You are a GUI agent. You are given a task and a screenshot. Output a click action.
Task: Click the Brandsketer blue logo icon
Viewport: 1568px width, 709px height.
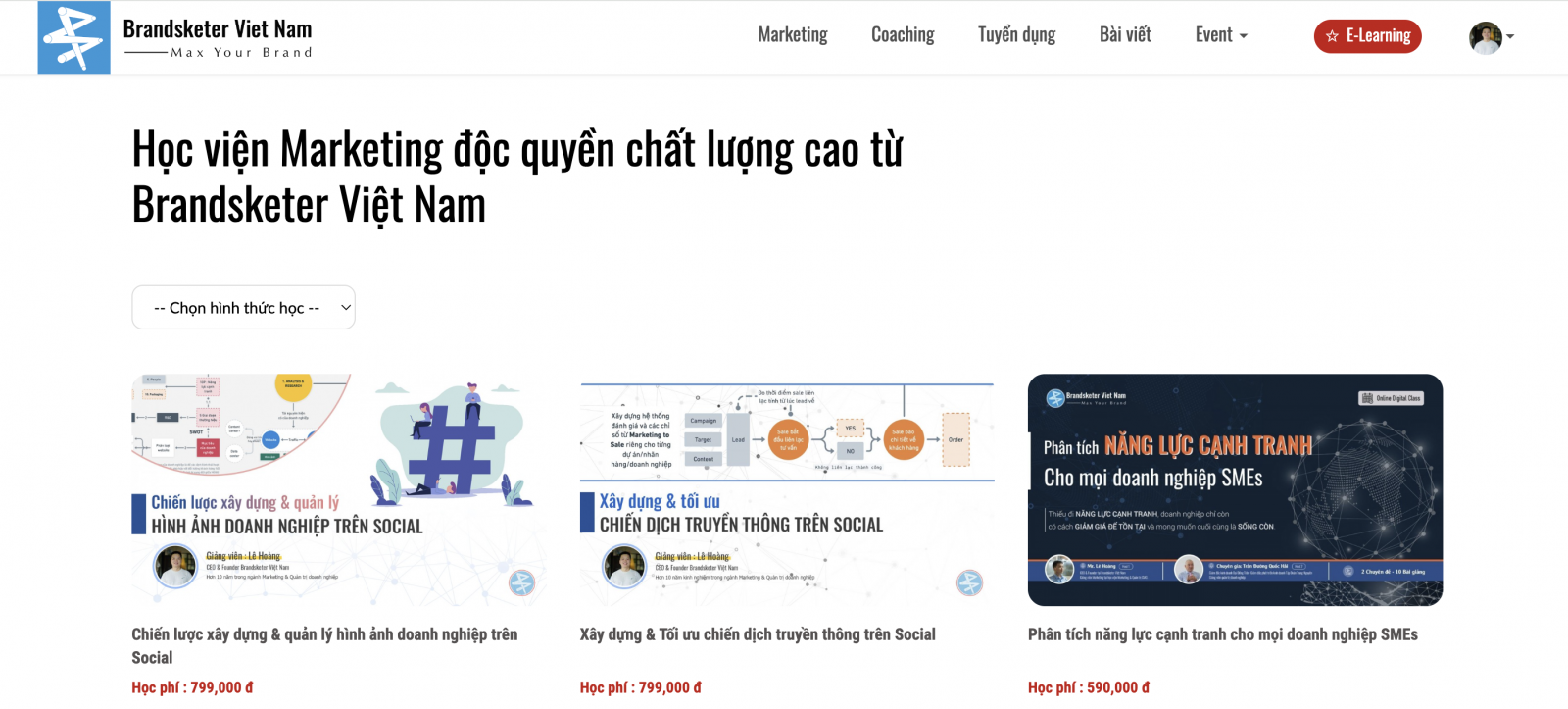pyautogui.click(x=73, y=37)
